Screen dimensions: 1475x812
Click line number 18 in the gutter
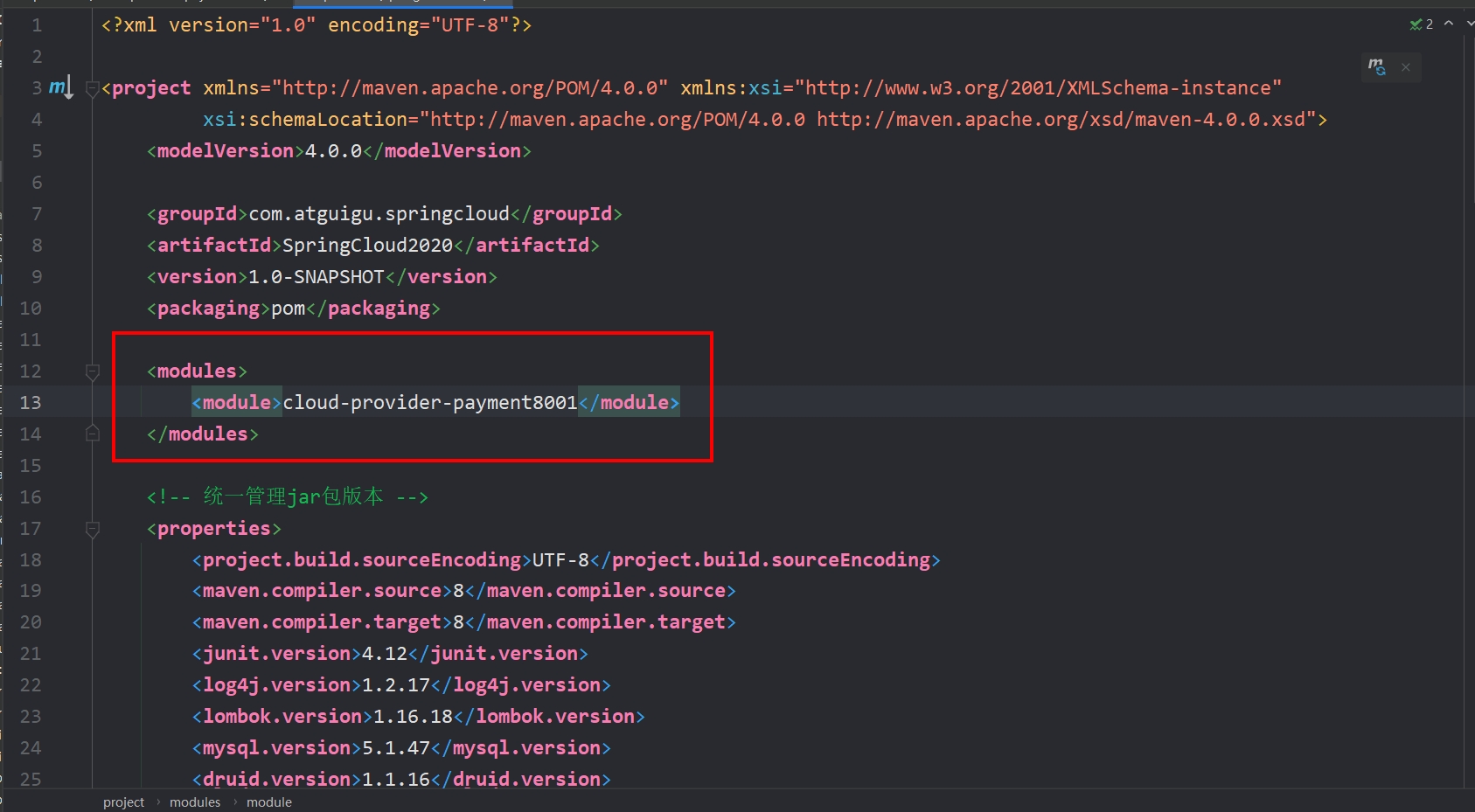tap(31, 560)
